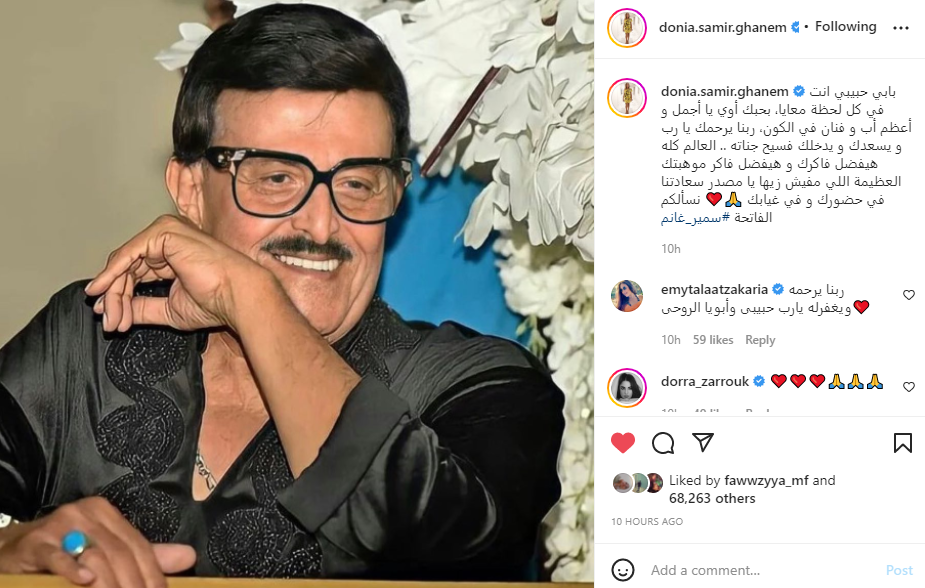Screen dimensions: 925x588
Task: Click the Add a comment field
Action: (x=761, y=570)
